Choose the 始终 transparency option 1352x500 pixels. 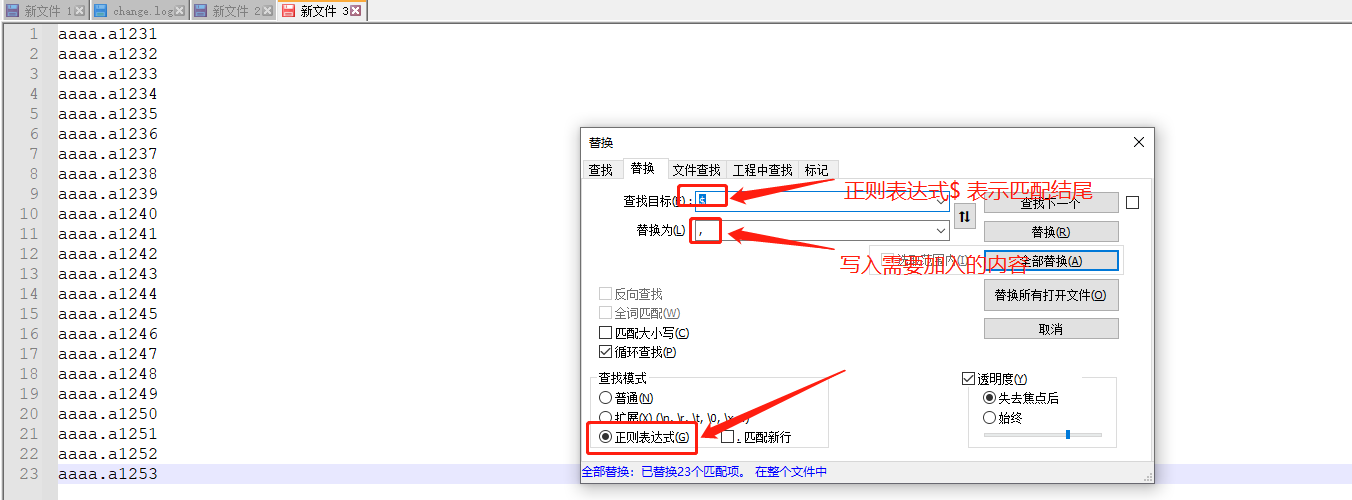[990, 418]
